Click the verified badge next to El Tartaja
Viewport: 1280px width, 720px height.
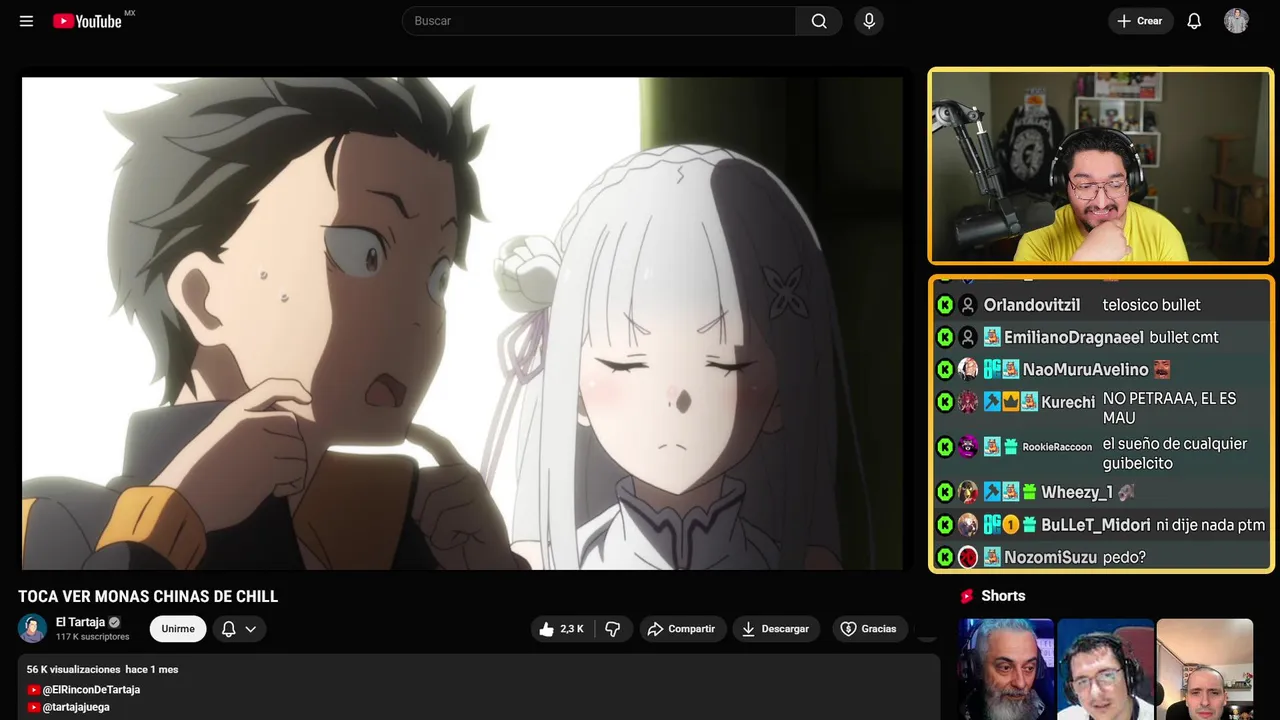click(x=114, y=622)
